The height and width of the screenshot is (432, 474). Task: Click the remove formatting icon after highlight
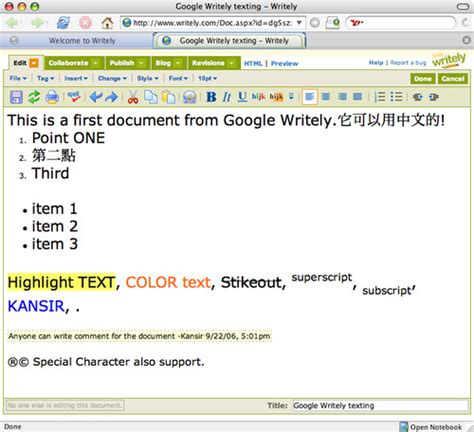291,97
